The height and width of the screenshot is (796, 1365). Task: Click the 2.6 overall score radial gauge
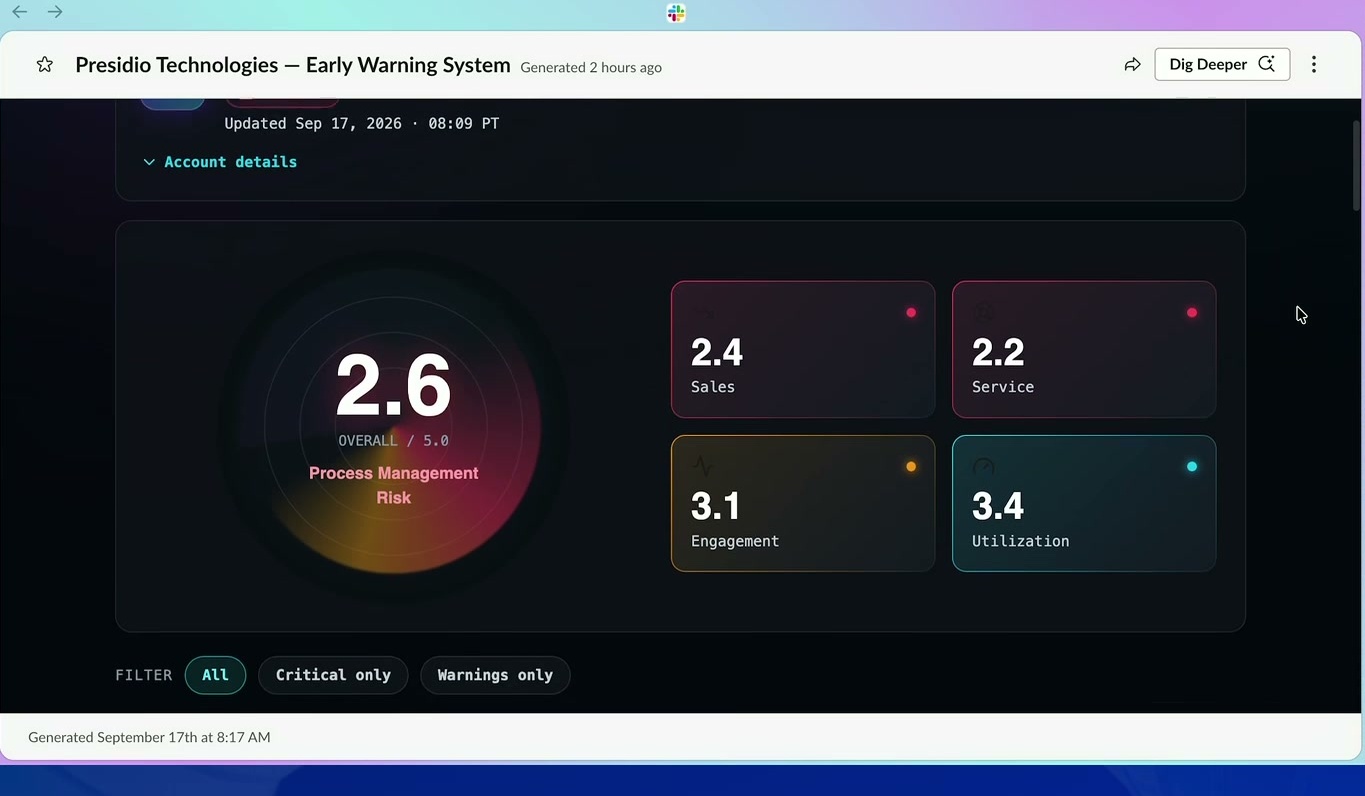394,427
